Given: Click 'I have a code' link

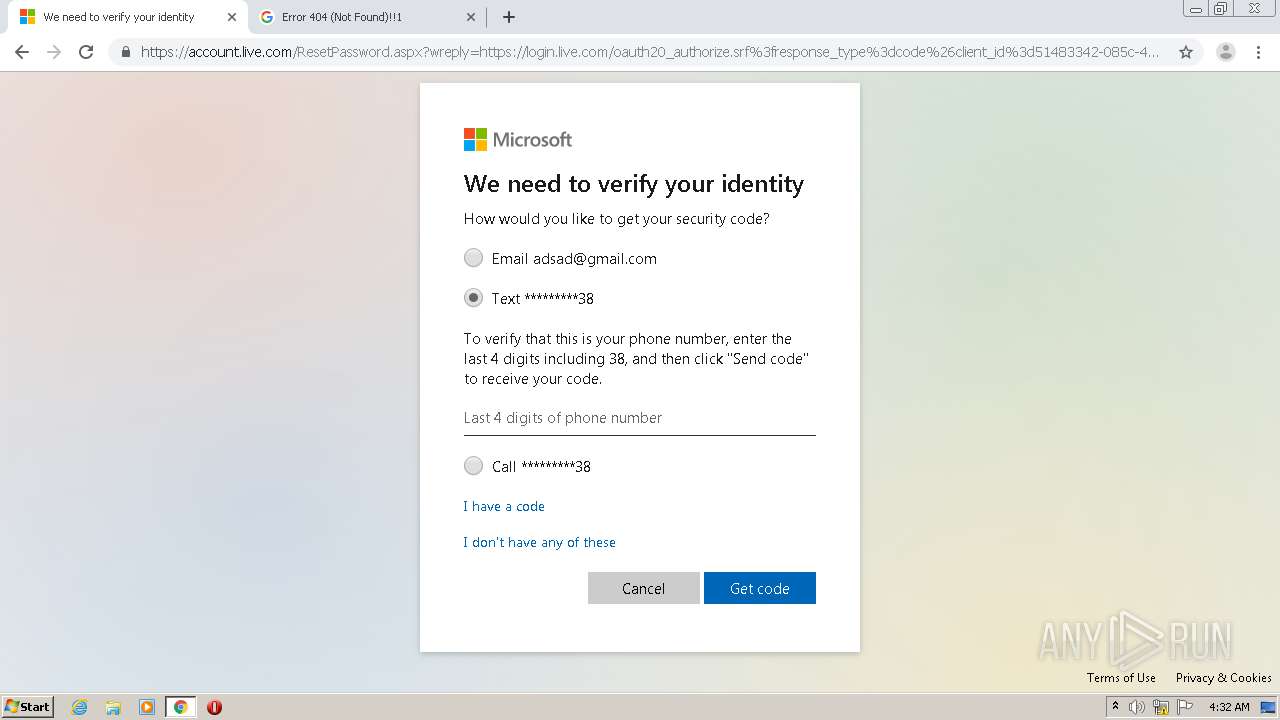Looking at the screenshot, I should pyautogui.click(x=504, y=506).
